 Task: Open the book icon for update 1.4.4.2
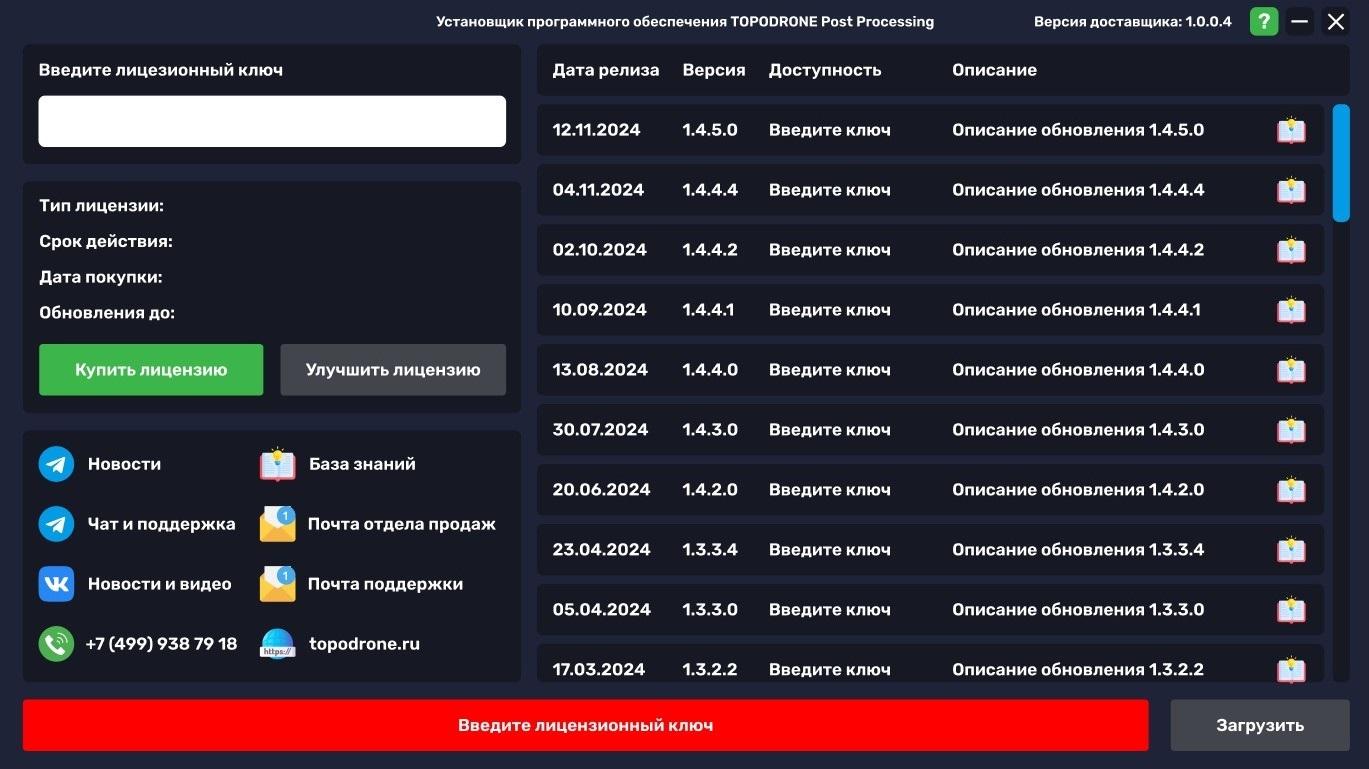point(1291,251)
